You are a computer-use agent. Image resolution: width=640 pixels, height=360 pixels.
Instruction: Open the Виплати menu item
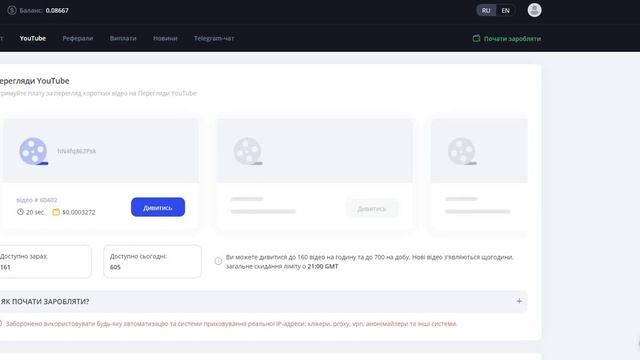point(123,38)
